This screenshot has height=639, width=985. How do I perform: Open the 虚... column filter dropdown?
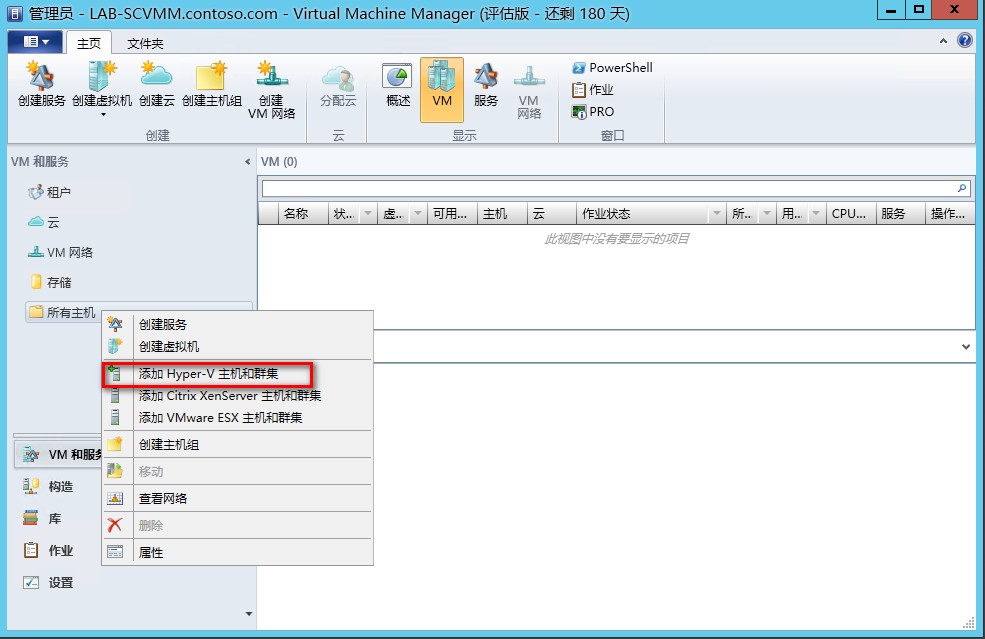418,214
